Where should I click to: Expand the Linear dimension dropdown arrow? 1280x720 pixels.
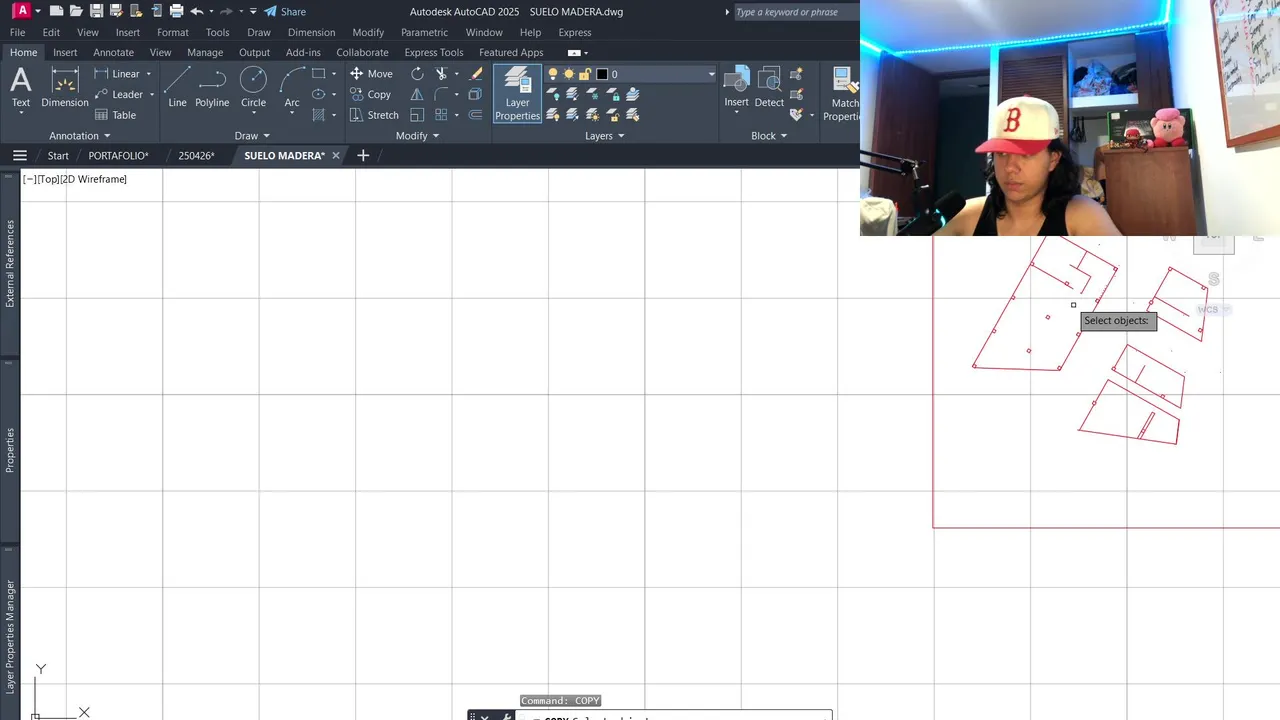pyautogui.click(x=149, y=74)
